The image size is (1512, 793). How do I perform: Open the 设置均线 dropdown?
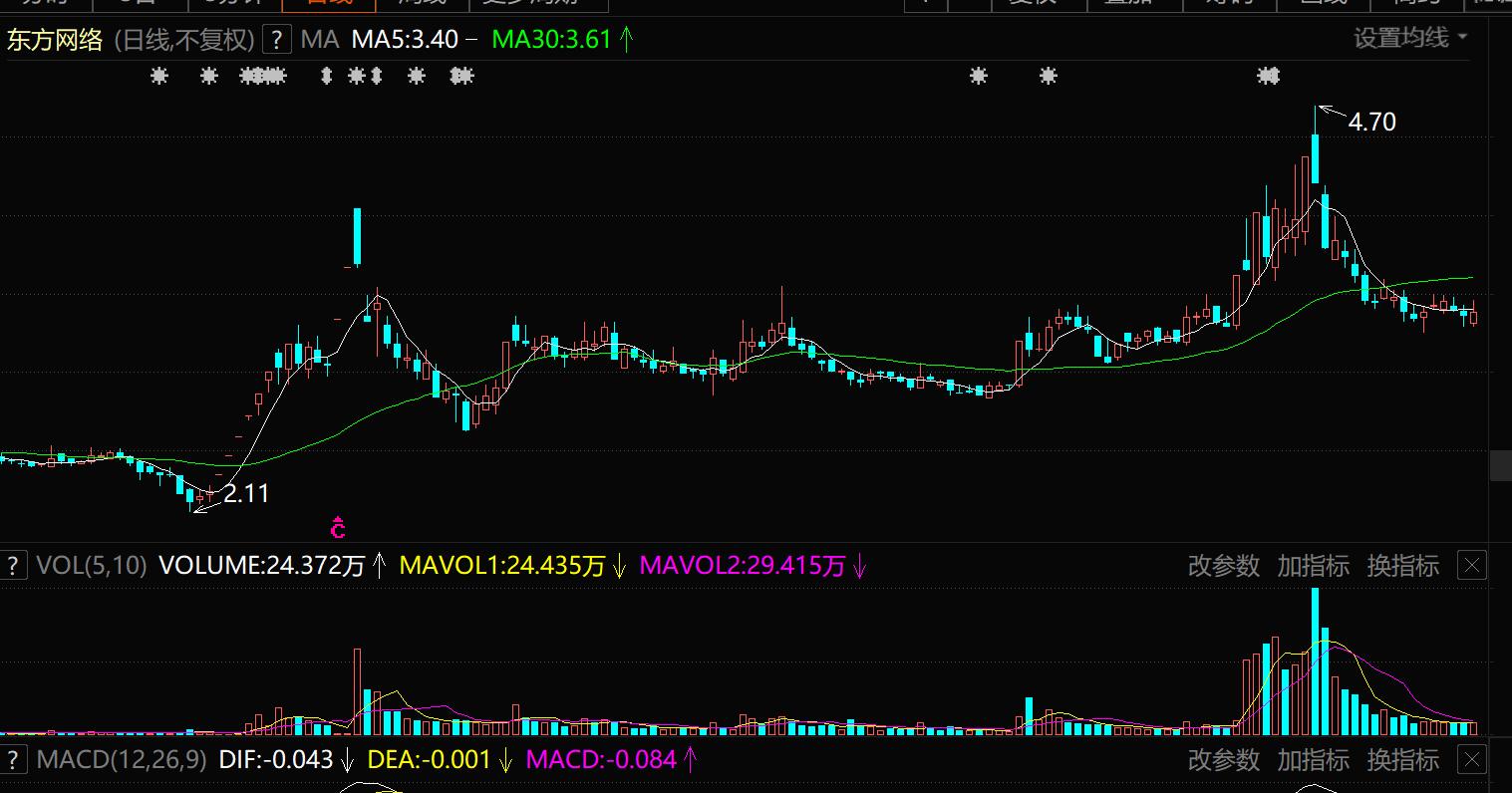pos(1410,38)
